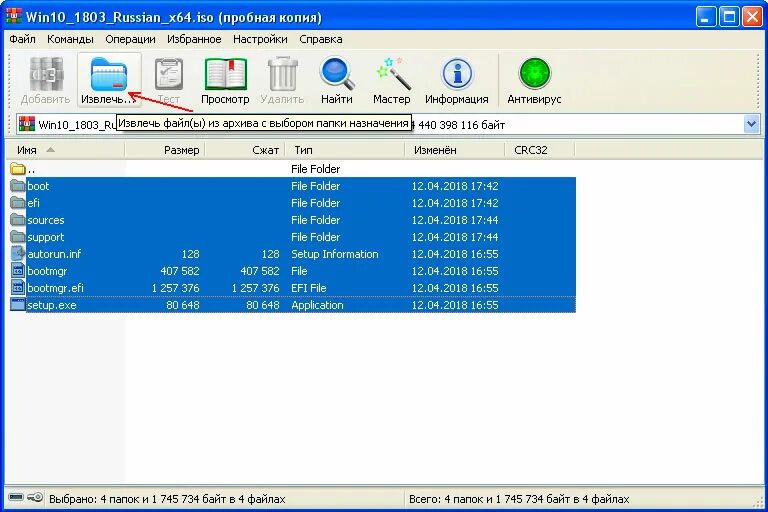The height and width of the screenshot is (512, 768).
Task: Select the bootmgr.efi file name
Action: (x=55, y=288)
